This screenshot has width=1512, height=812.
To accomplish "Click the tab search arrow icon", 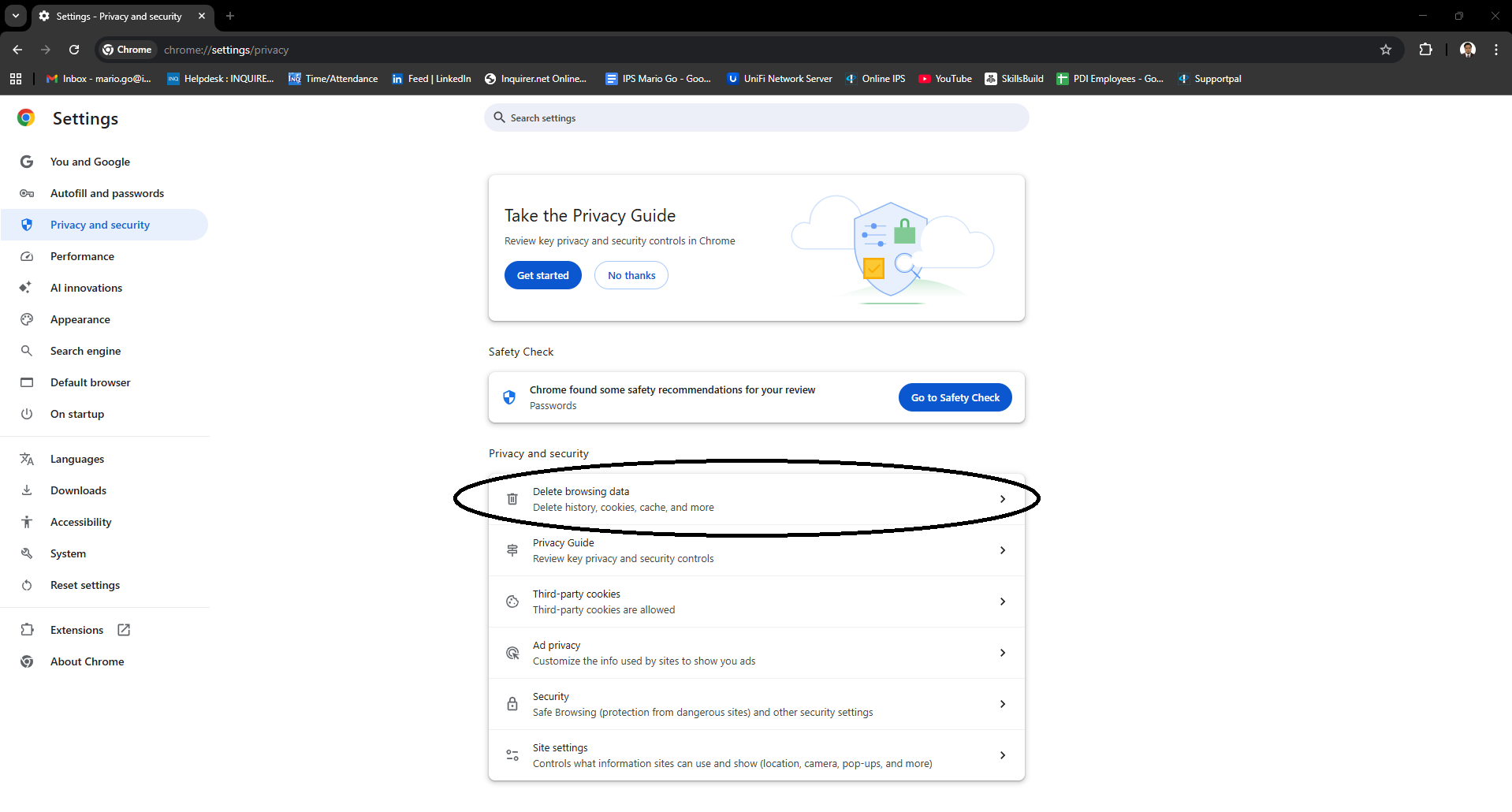I will [16, 16].
